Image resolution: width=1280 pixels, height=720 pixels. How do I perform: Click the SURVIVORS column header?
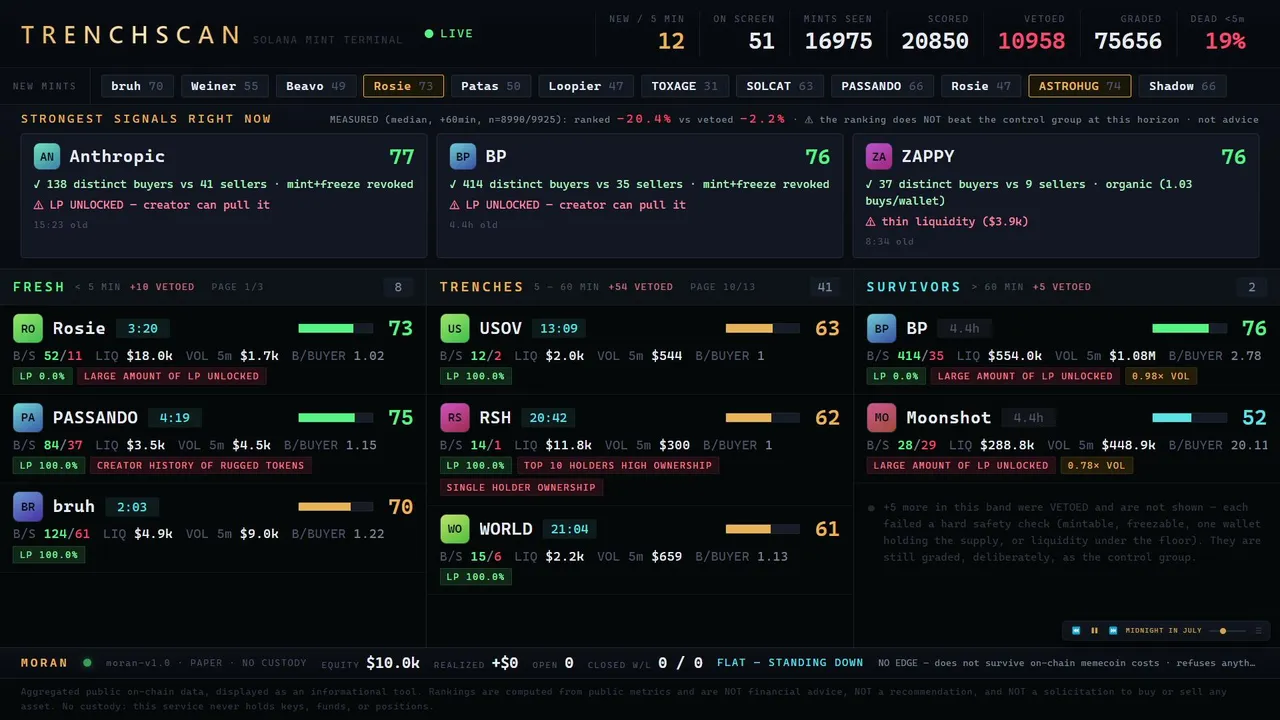(914, 287)
